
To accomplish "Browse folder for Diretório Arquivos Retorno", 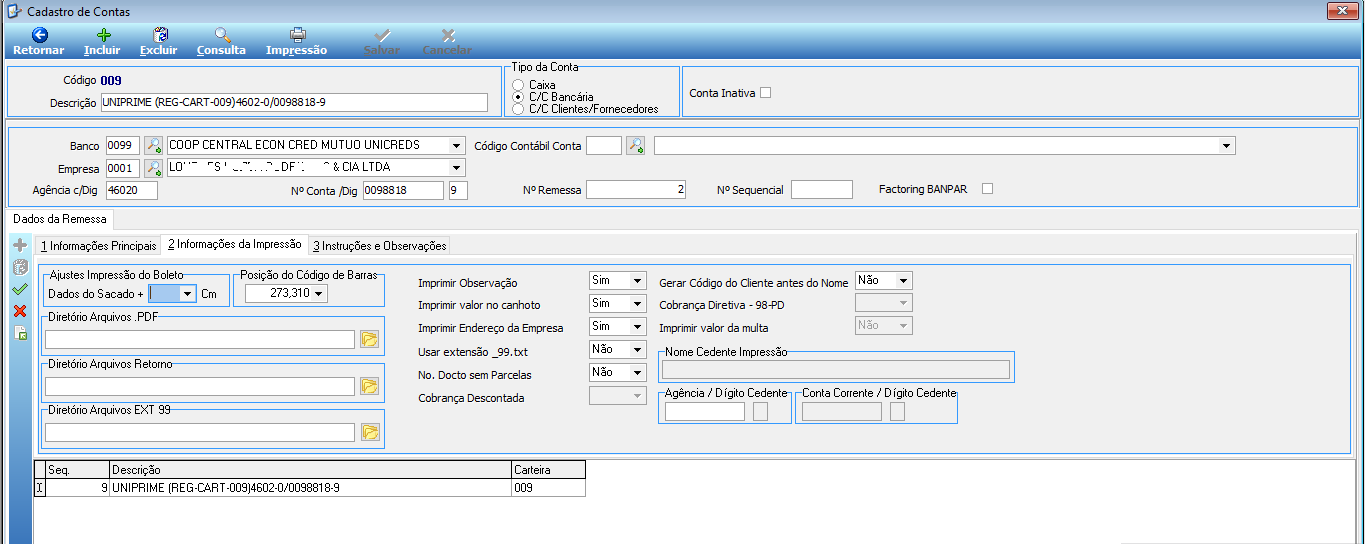I will [369, 386].
